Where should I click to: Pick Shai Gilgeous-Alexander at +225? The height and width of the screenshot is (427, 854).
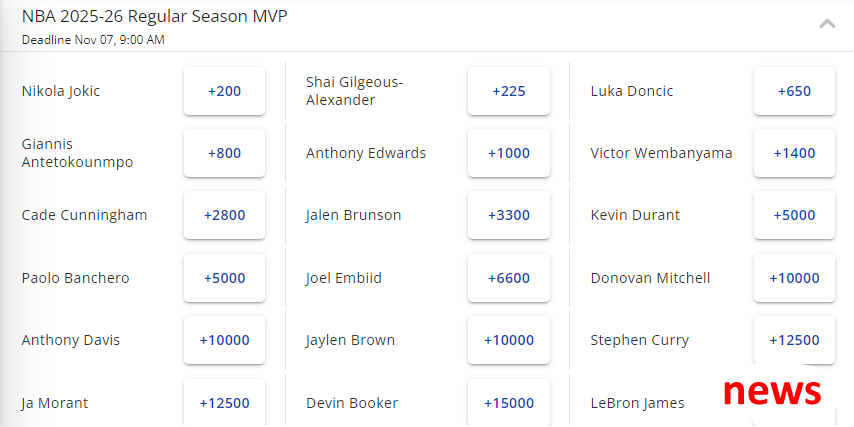point(509,91)
